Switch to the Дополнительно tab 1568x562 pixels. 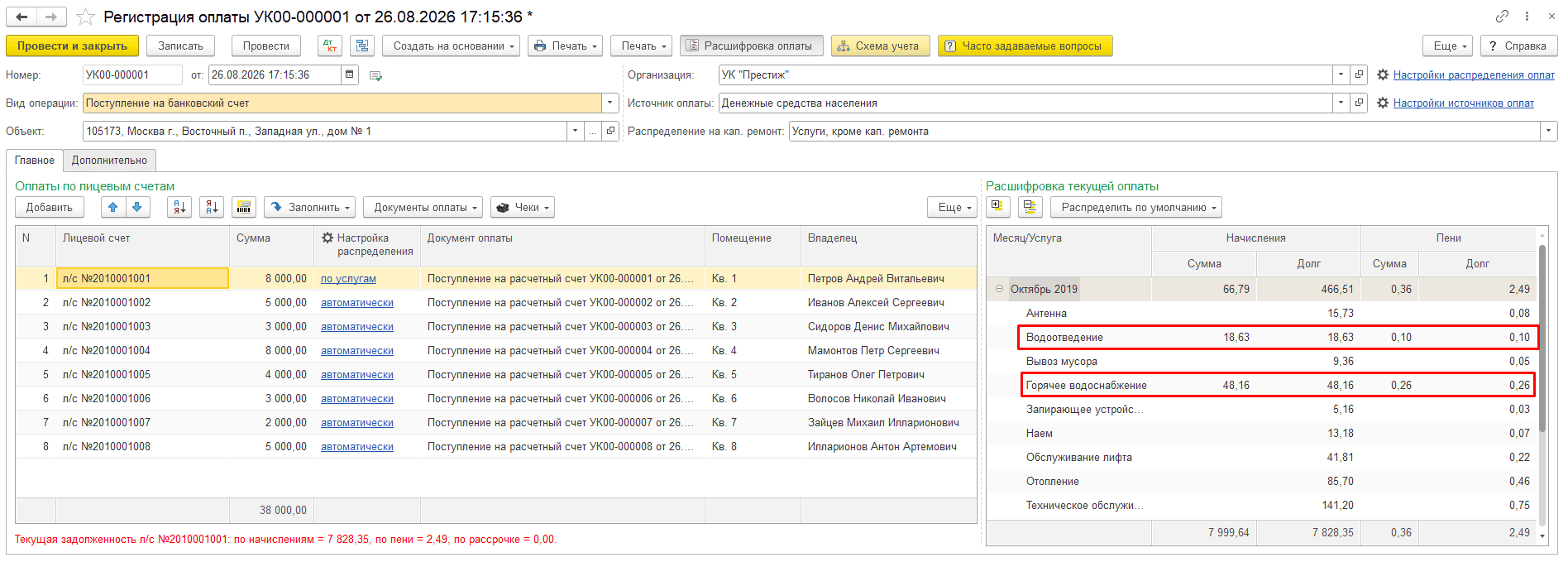[109, 161]
